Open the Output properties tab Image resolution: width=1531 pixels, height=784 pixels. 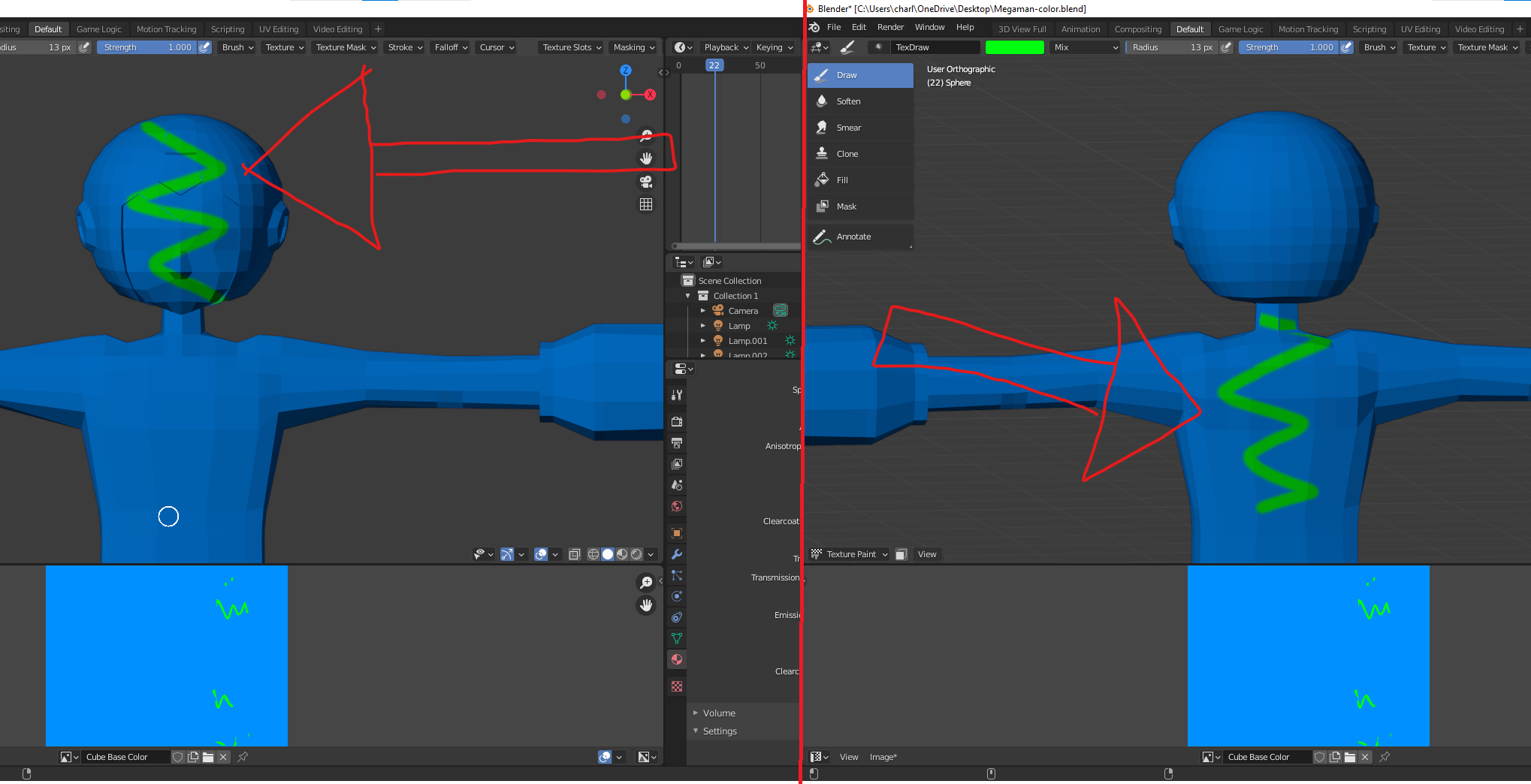[x=677, y=443]
